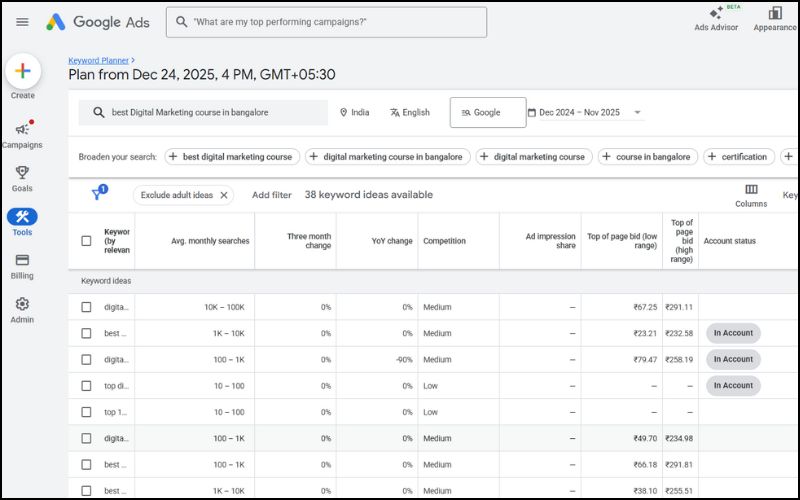800x500 pixels.
Task: Click the Create plus button
Action: point(22,71)
